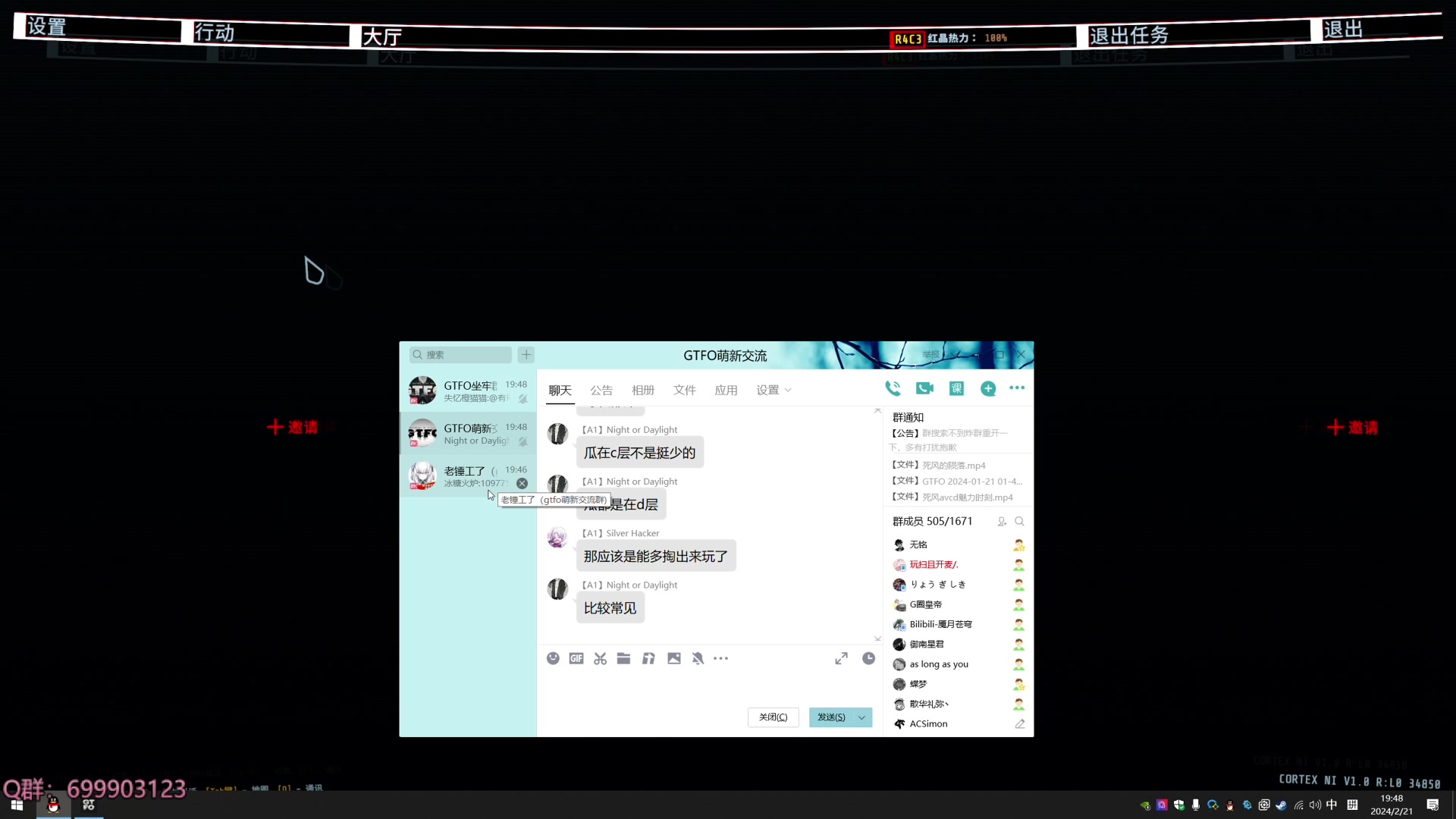1456x819 pixels.
Task: Click the game menu 大厅 tab
Action: [381, 36]
